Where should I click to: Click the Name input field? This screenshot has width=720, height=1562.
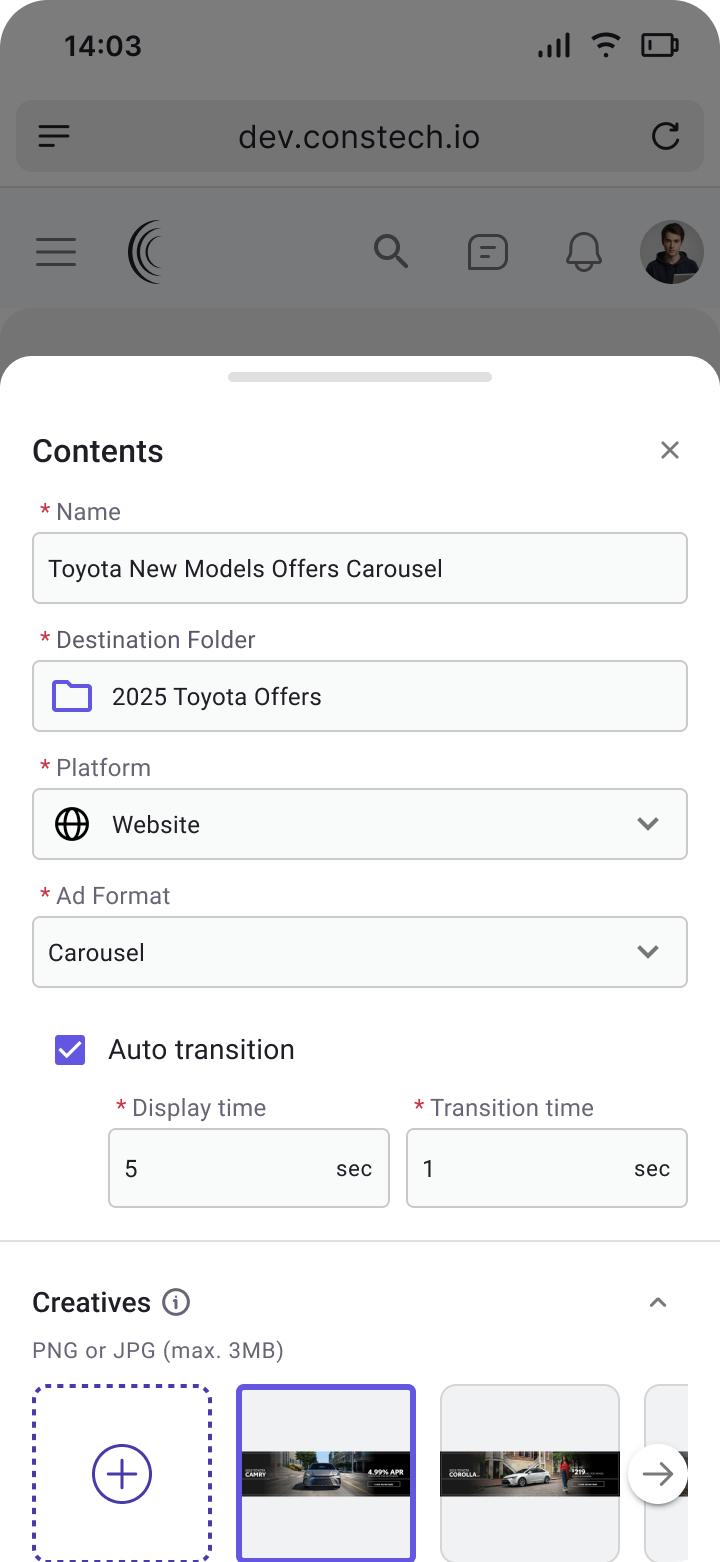pyautogui.click(x=360, y=568)
